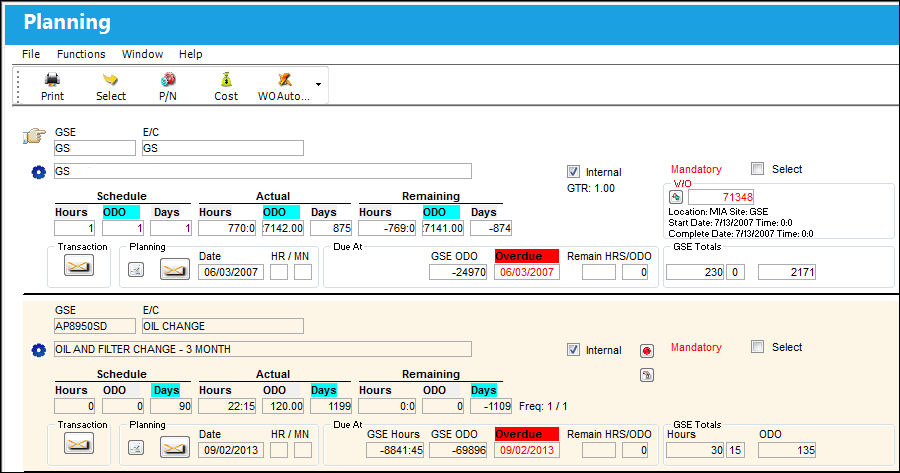Open the Cost toolbar tool

[x=226, y=79]
